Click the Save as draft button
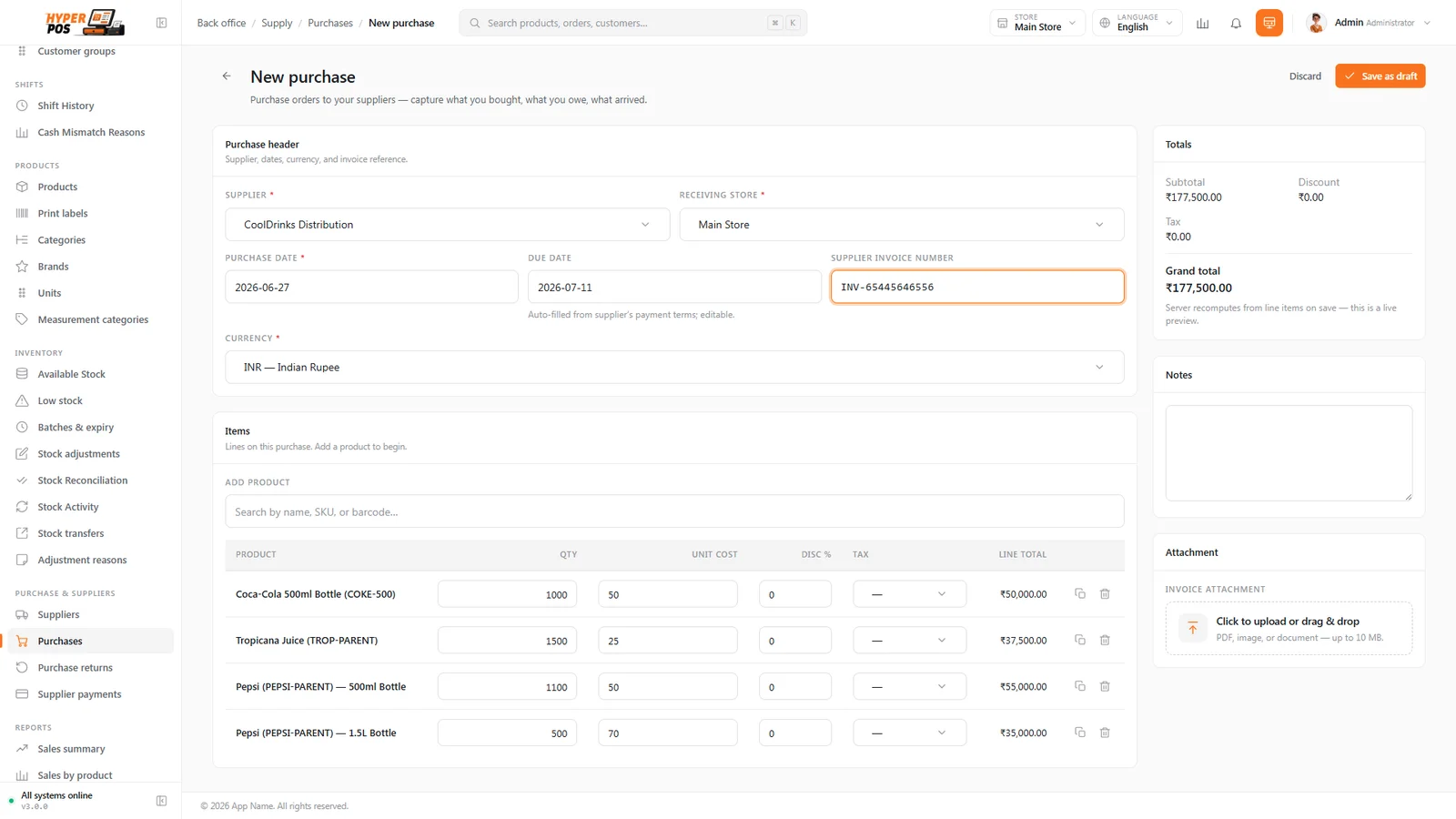Screen dimensions: 1456x819 click(1380, 76)
